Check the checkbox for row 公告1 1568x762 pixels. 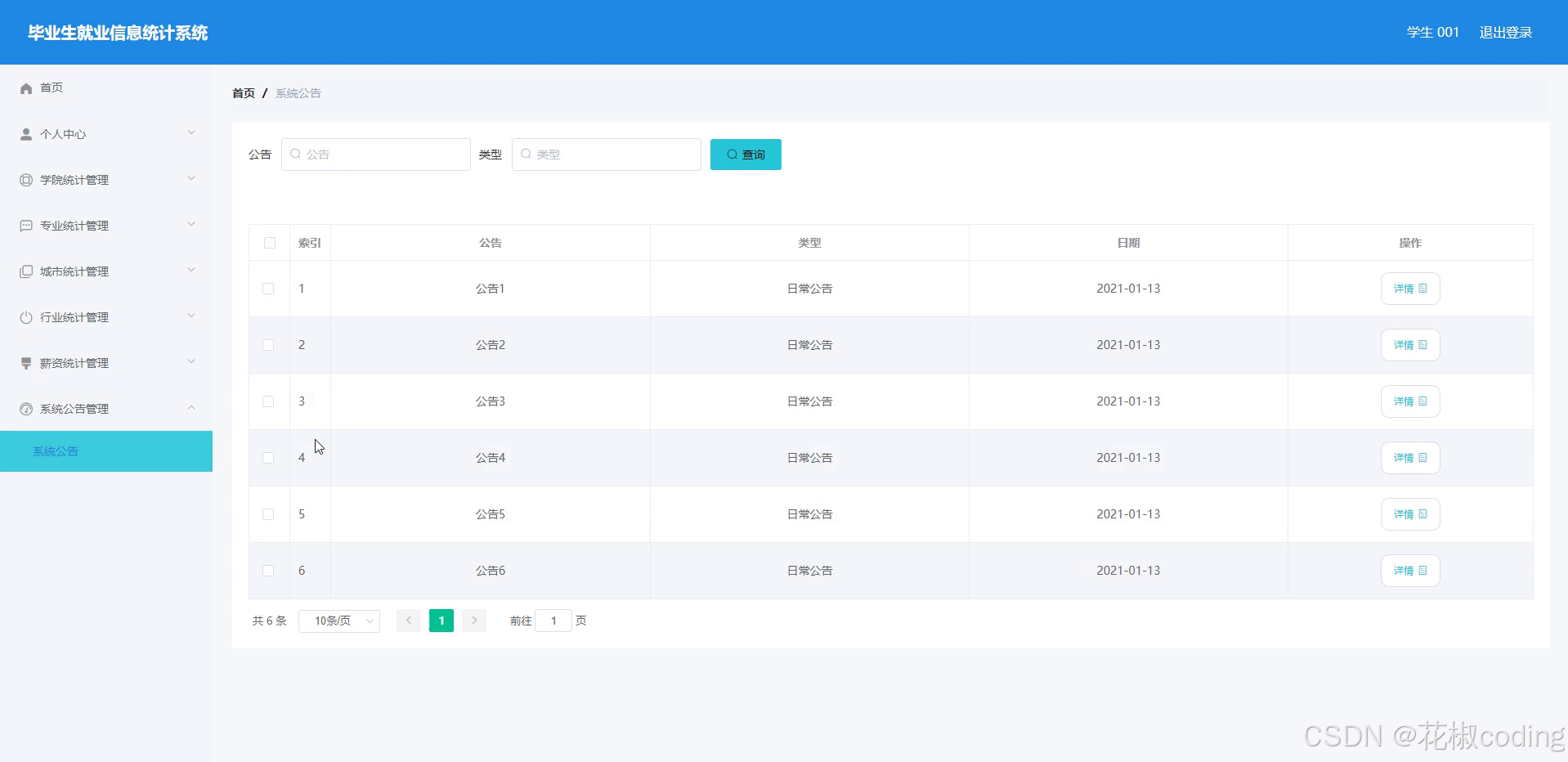pyautogui.click(x=268, y=289)
